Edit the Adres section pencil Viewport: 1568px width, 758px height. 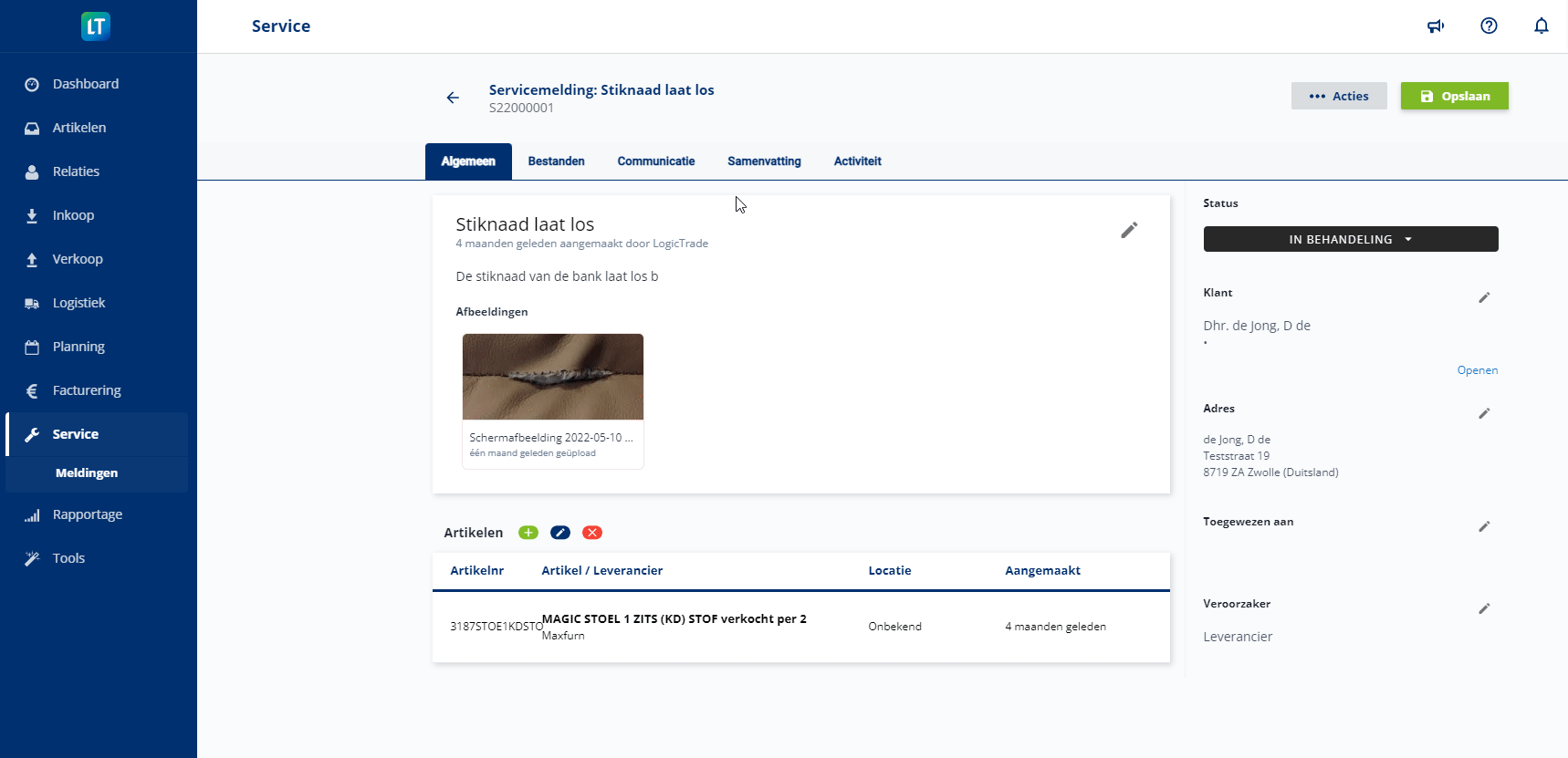pyautogui.click(x=1484, y=413)
